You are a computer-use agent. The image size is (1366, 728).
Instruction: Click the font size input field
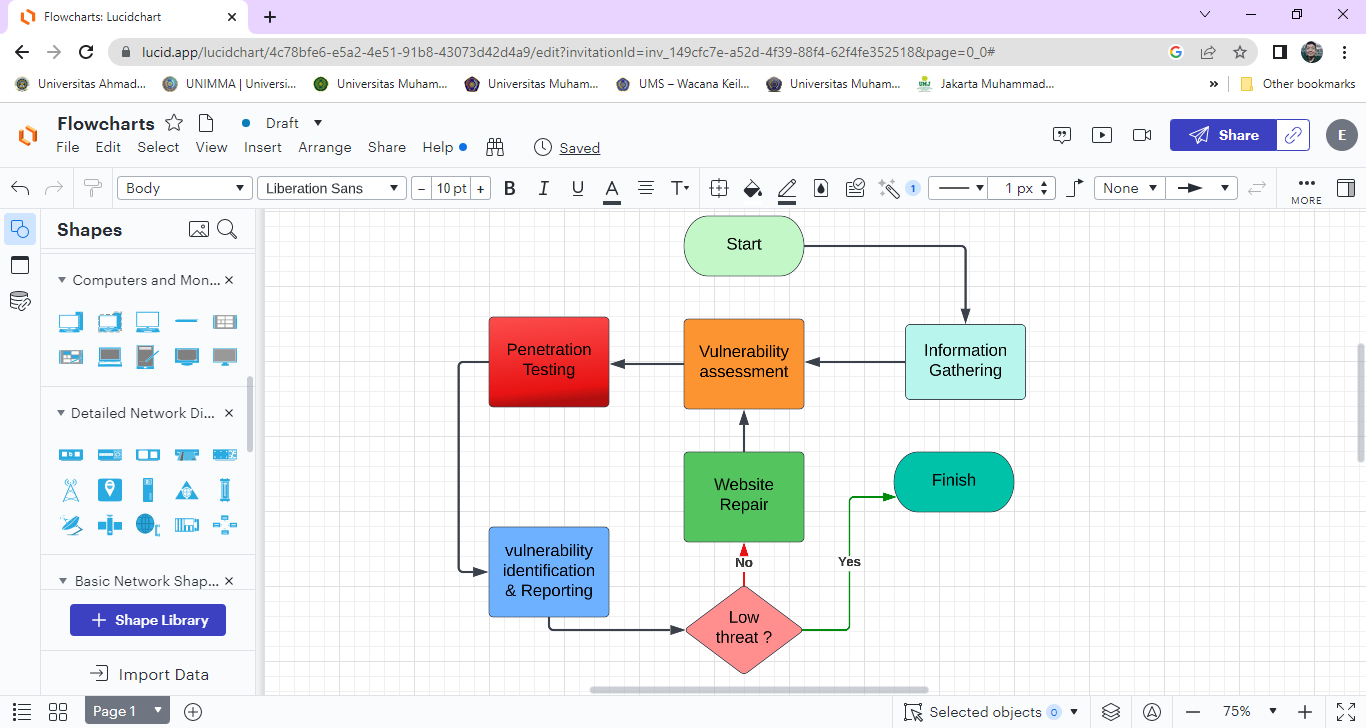tap(451, 188)
